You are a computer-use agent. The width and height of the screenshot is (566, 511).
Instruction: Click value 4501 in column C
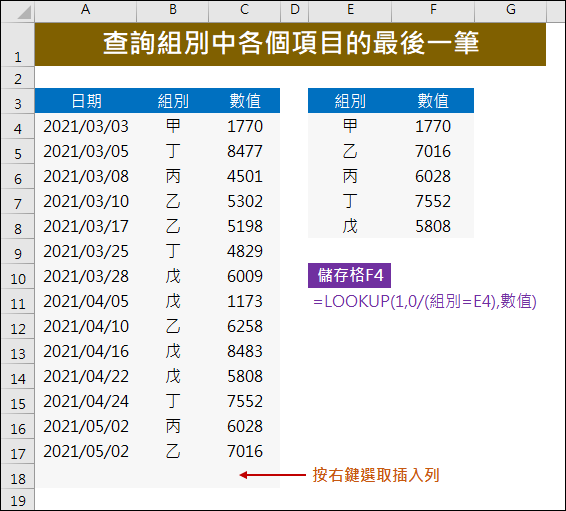point(244,176)
